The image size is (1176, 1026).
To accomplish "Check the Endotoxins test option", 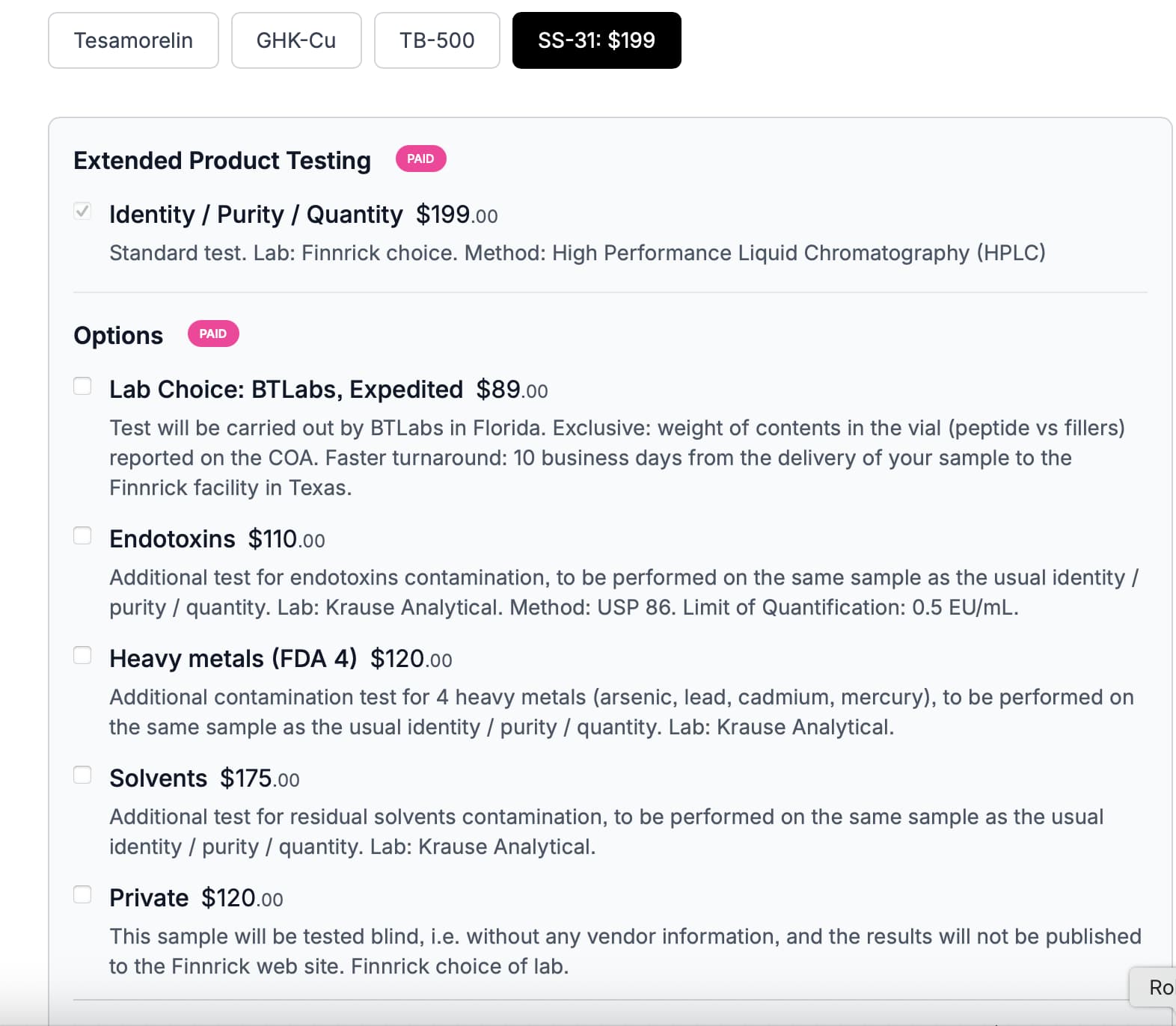I will tap(82, 536).
